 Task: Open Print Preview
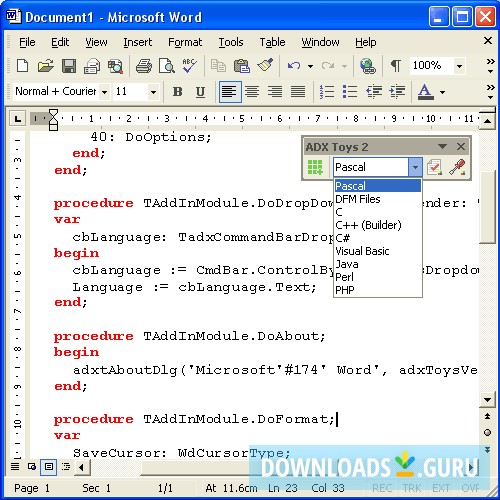pos(166,66)
